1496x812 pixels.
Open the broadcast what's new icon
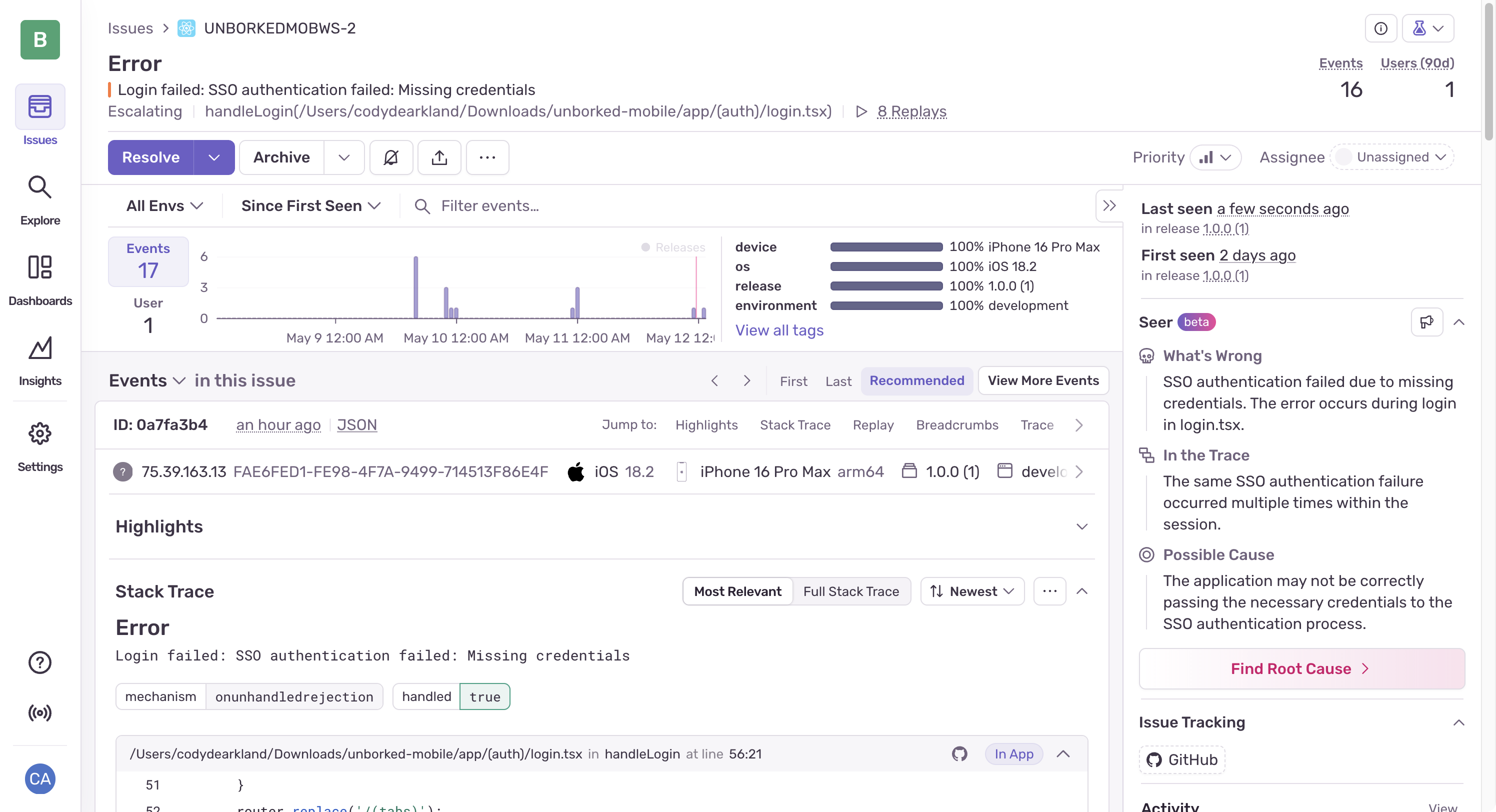pyautogui.click(x=40, y=712)
